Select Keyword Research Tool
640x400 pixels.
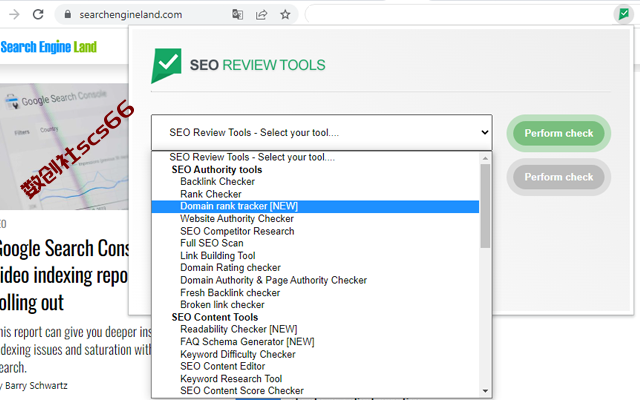315,379
